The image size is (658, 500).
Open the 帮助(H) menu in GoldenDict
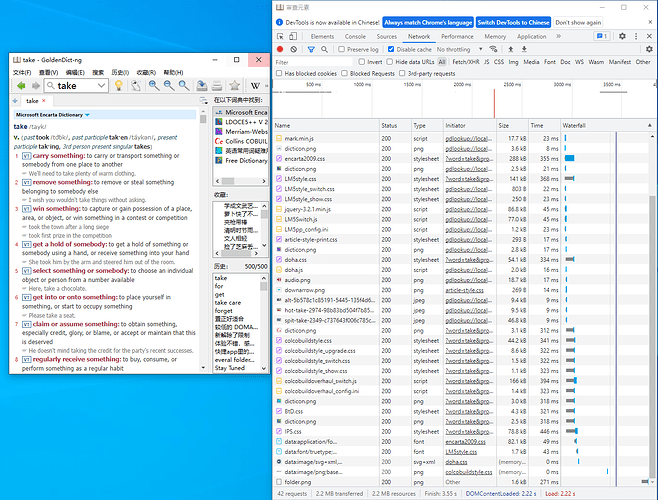[173, 73]
